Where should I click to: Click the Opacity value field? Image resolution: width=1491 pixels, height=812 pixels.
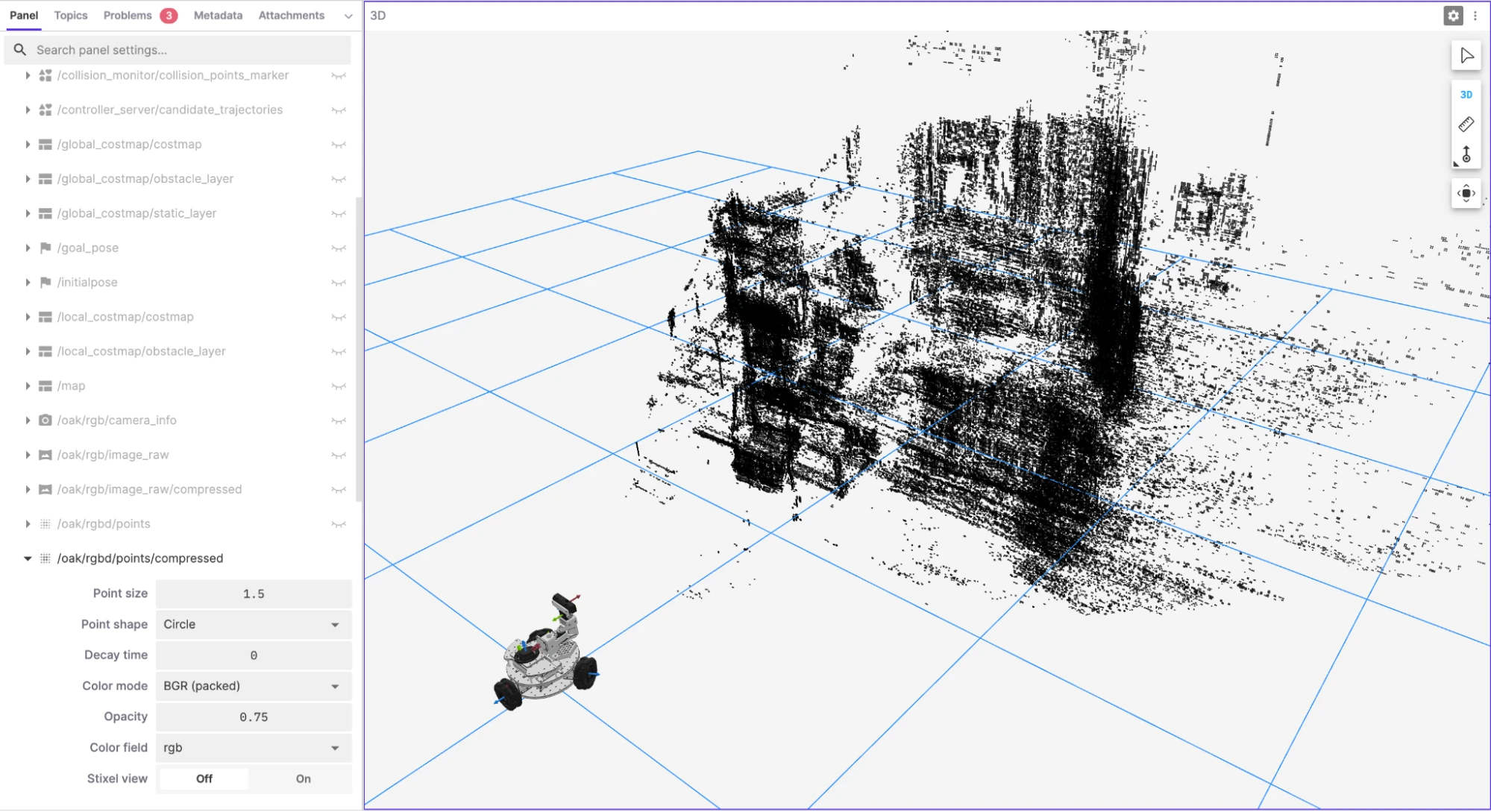pyautogui.click(x=254, y=717)
